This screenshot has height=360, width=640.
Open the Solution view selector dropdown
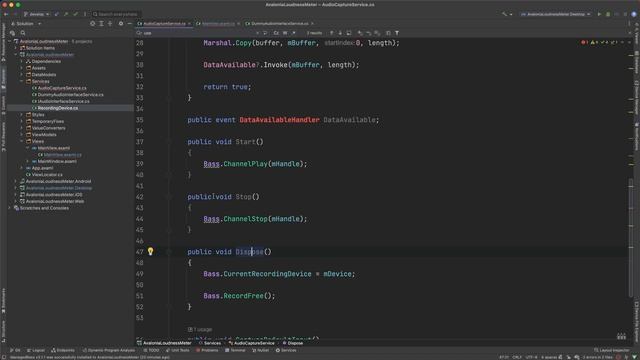[x=26, y=24]
